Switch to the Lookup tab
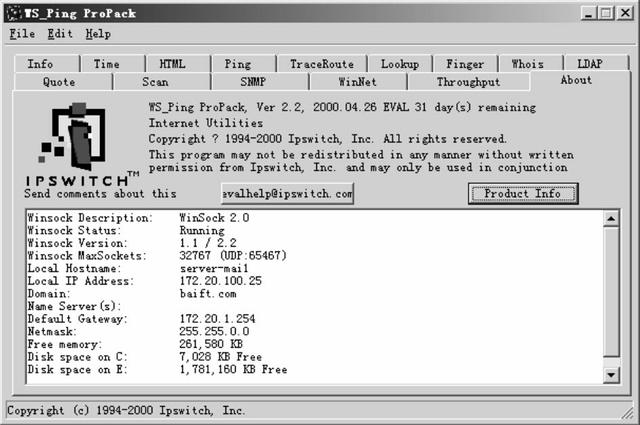The height and width of the screenshot is (425, 640). coord(400,64)
